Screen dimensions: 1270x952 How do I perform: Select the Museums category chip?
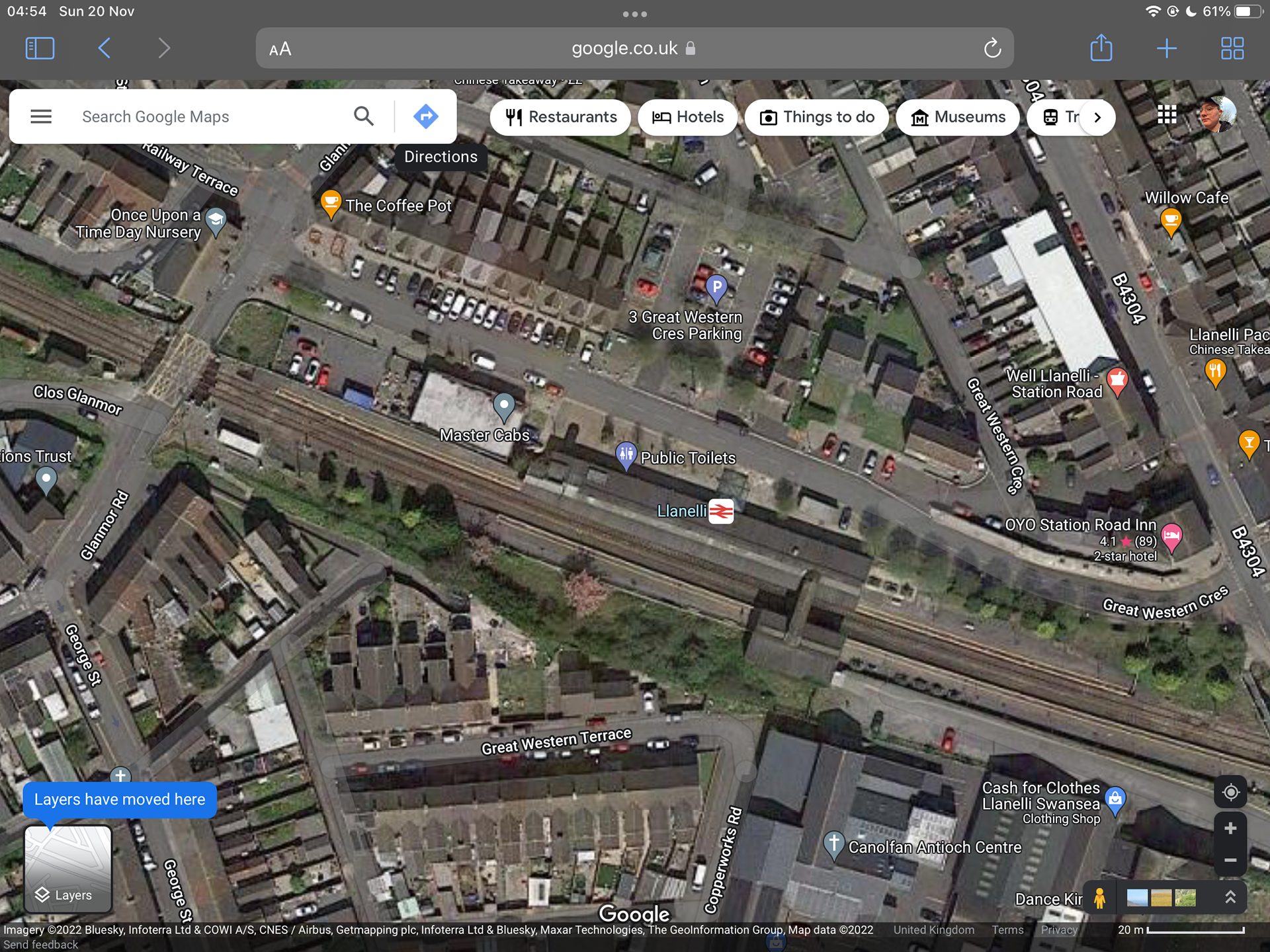(957, 117)
